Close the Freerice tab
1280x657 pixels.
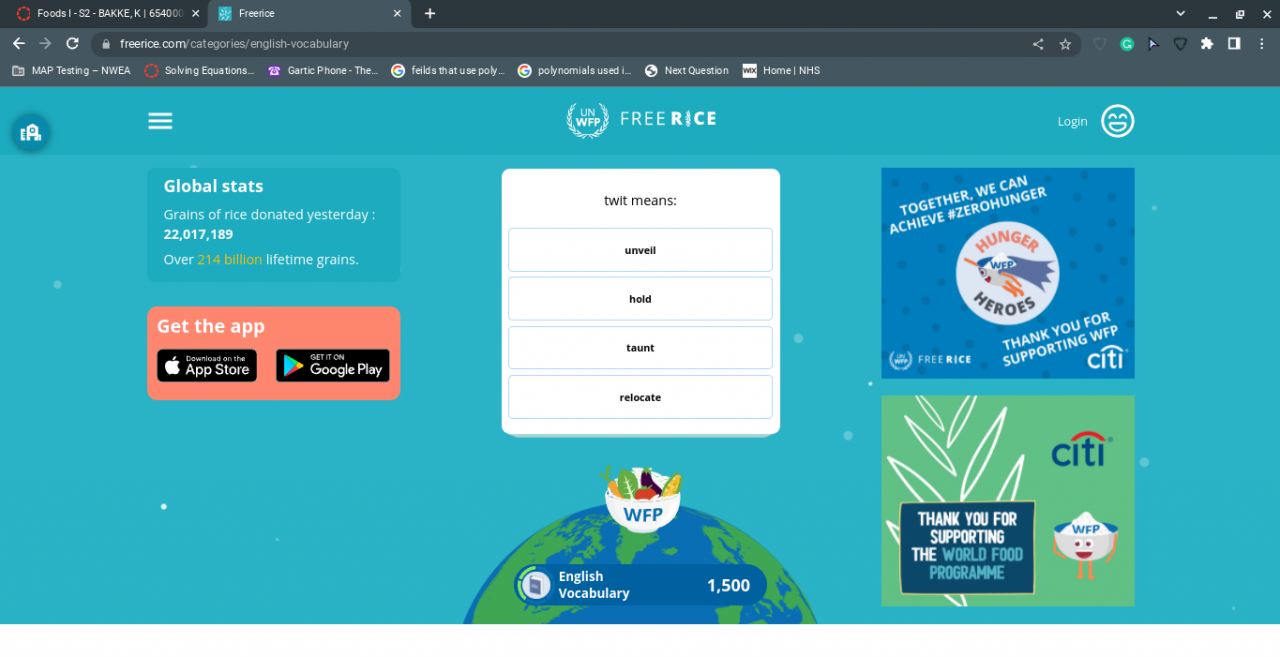click(x=397, y=14)
